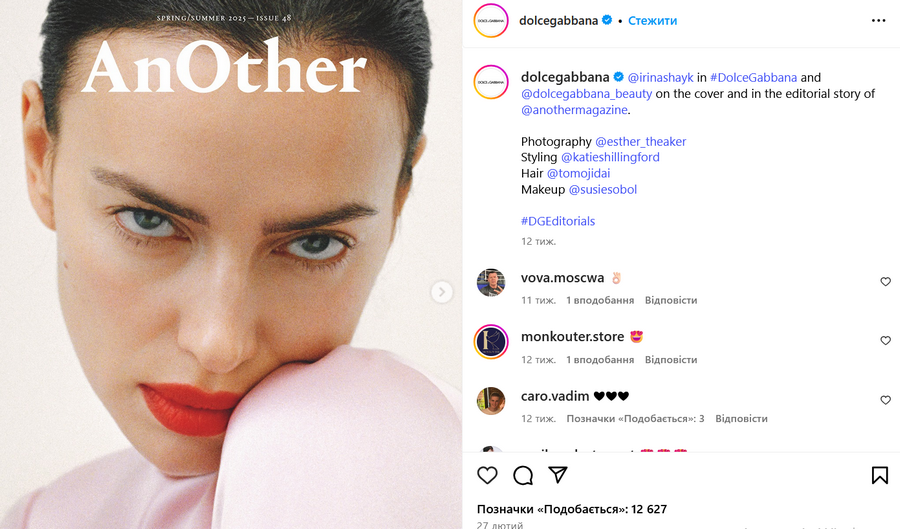Open dolcegabbana profile picture in header
The width and height of the screenshot is (900, 529).
[x=491, y=21]
